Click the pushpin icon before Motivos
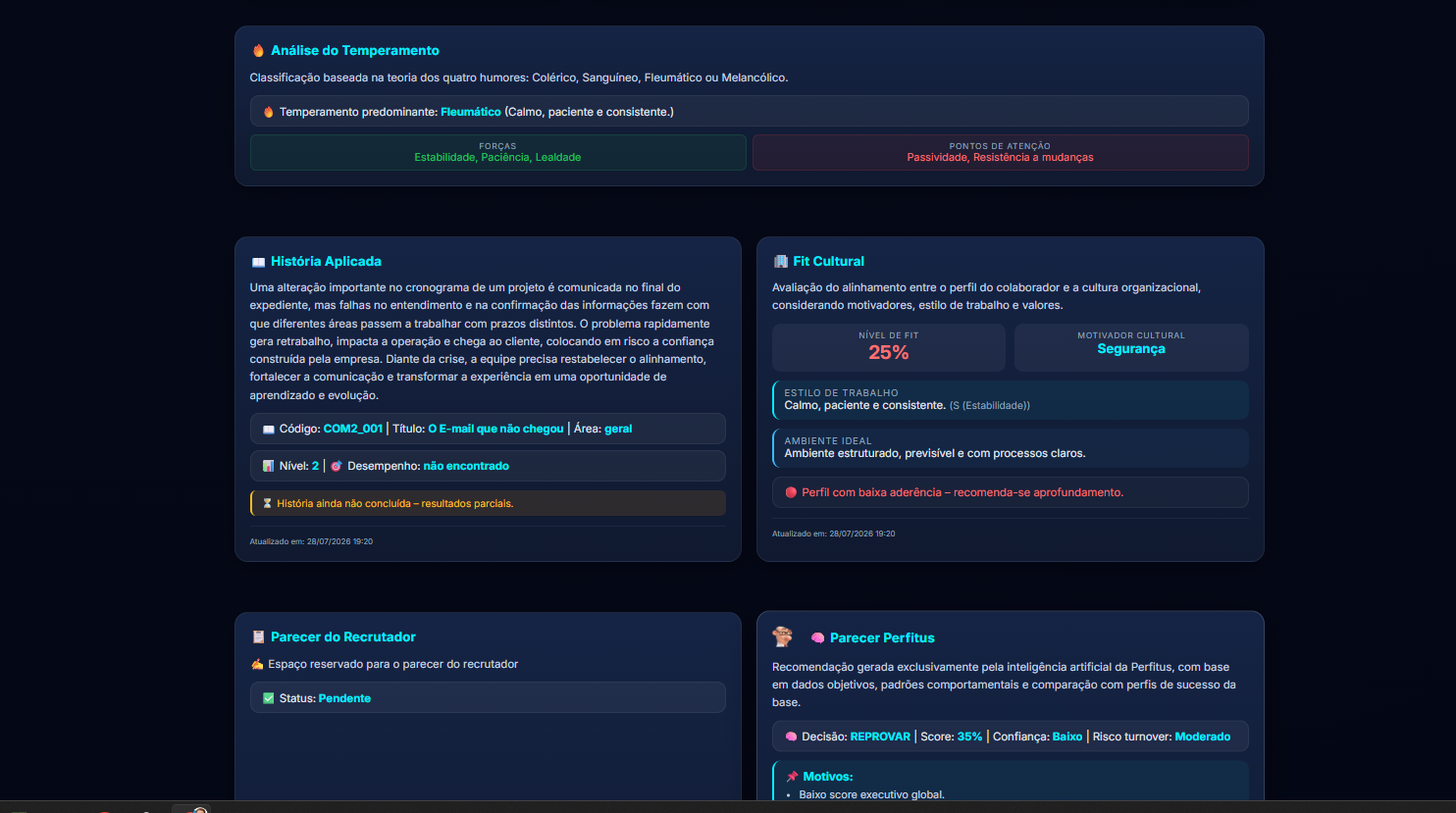 point(792,777)
